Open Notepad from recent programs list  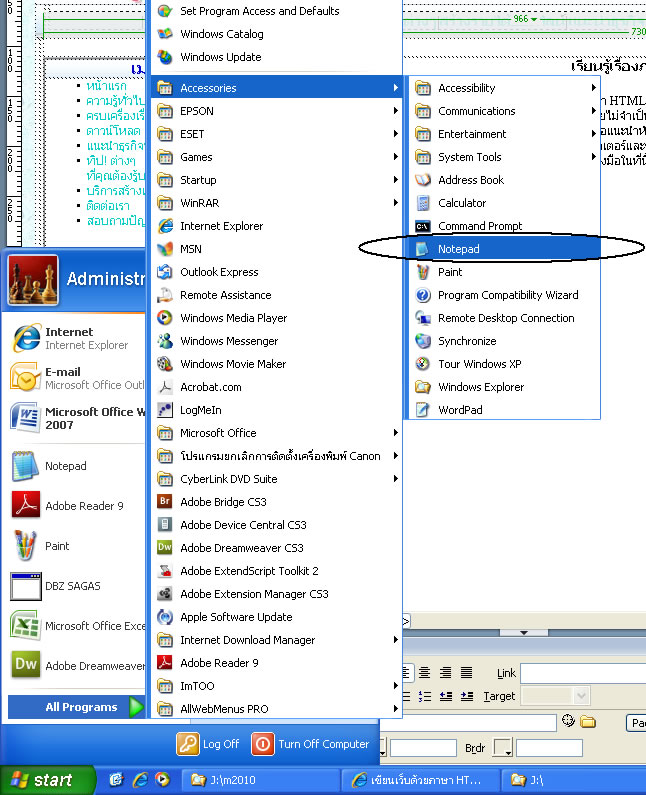click(x=76, y=466)
